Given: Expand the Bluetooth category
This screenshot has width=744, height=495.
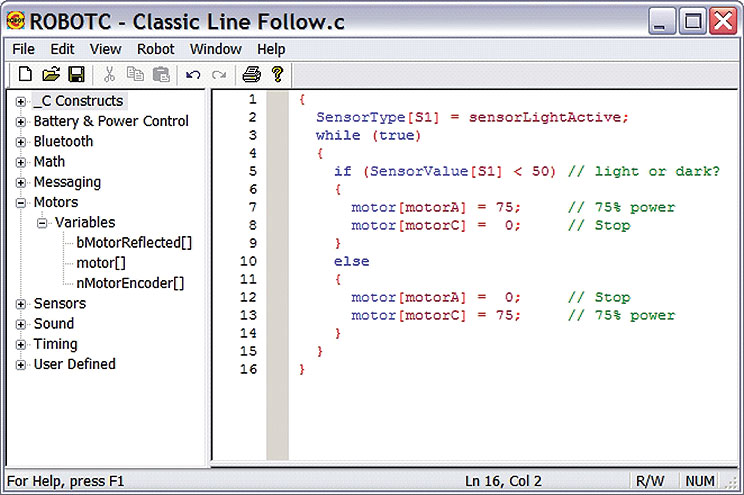Looking at the screenshot, I should 20,142.
